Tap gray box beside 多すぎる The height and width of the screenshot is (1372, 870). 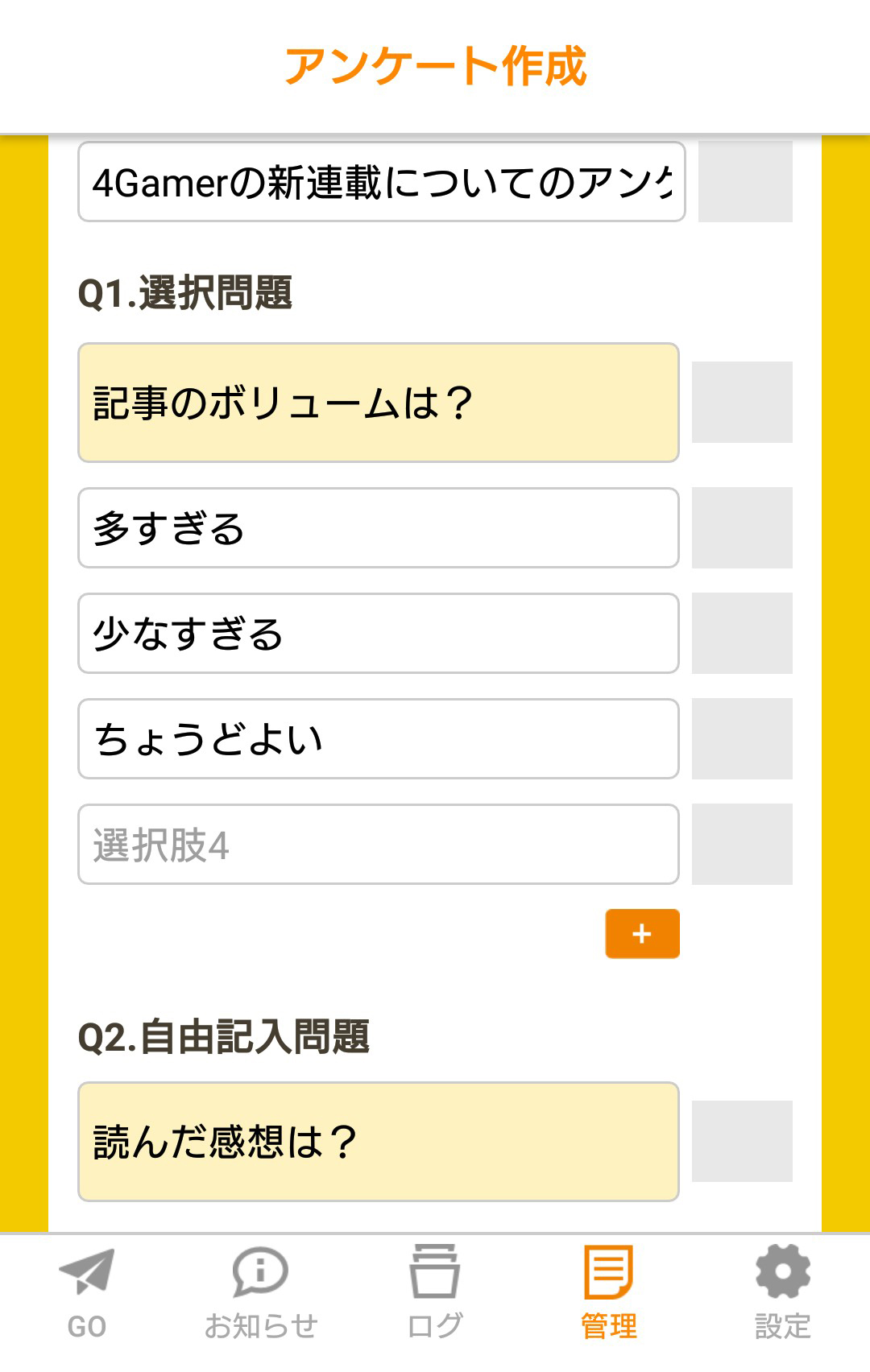pyautogui.click(x=742, y=528)
